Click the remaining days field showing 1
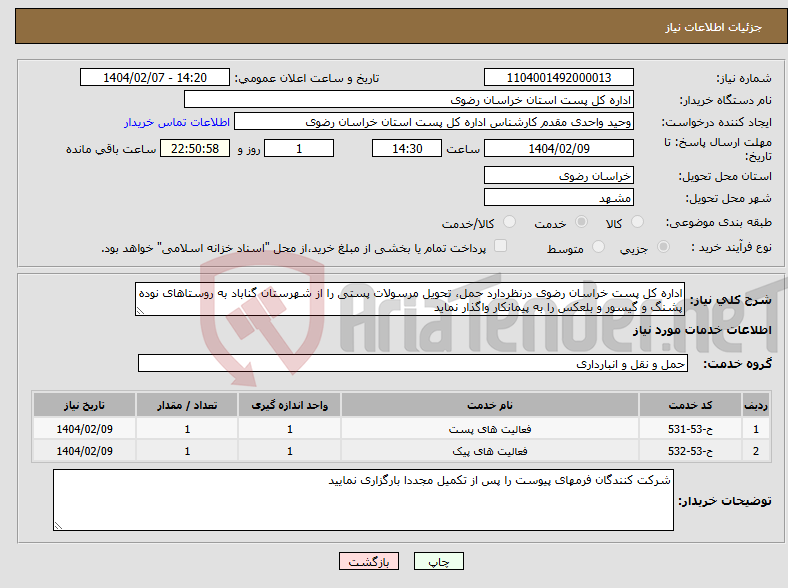Image resolution: width=788 pixels, height=588 pixels. pyautogui.click(x=299, y=148)
